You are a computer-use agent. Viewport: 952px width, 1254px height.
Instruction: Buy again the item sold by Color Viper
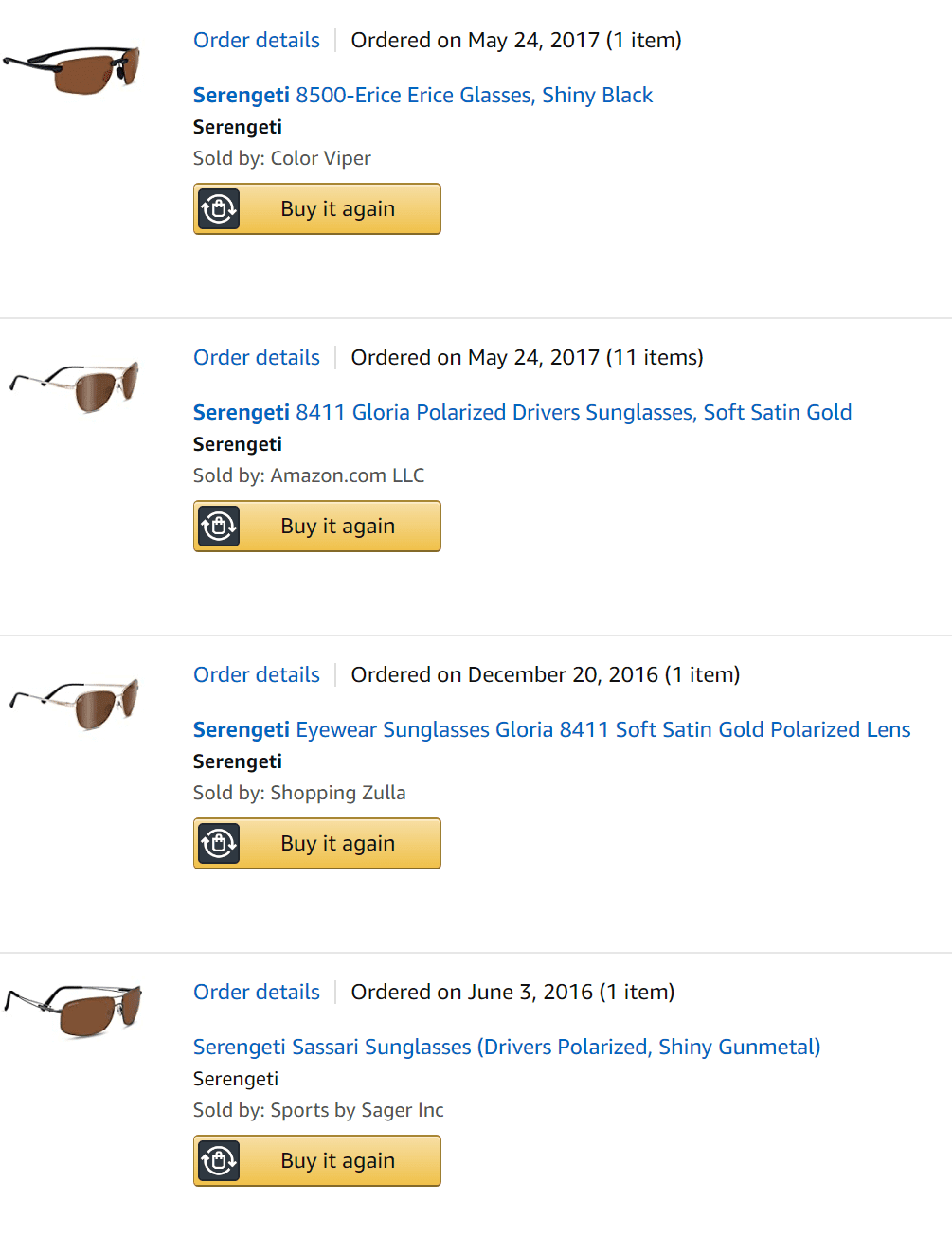coord(338,209)
